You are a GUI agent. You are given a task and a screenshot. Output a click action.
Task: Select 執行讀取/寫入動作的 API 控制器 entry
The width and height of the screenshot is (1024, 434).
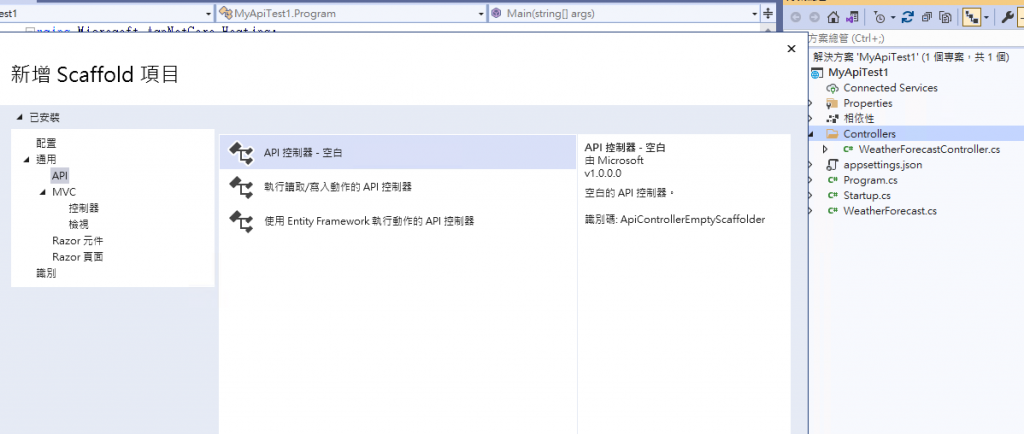pos(398,187)
